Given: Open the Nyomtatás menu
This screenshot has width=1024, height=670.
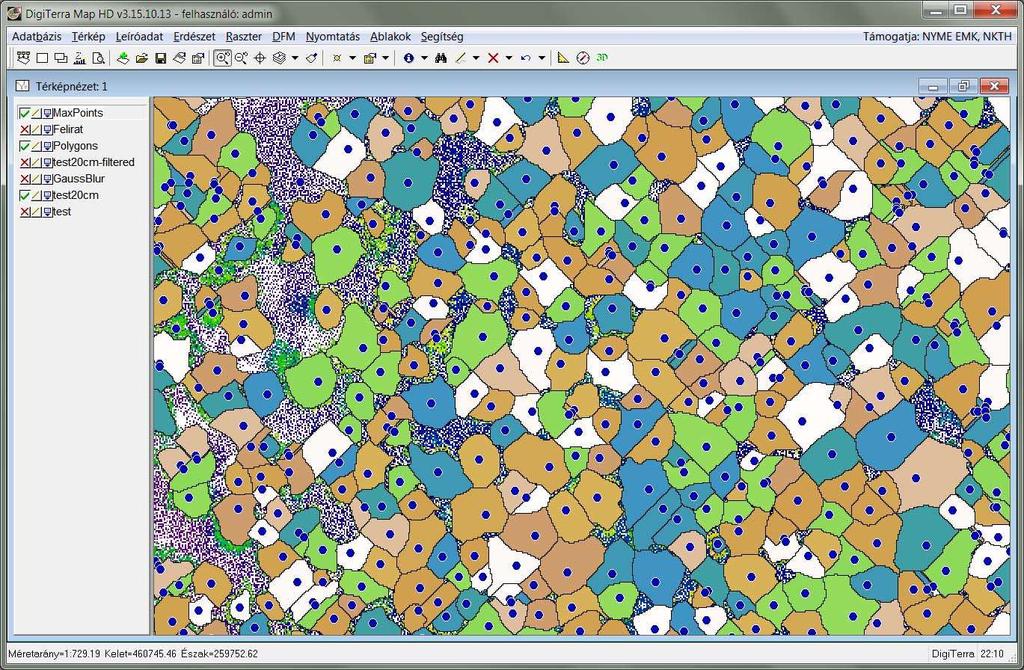Looking at the screenshot, I should 332,37.
